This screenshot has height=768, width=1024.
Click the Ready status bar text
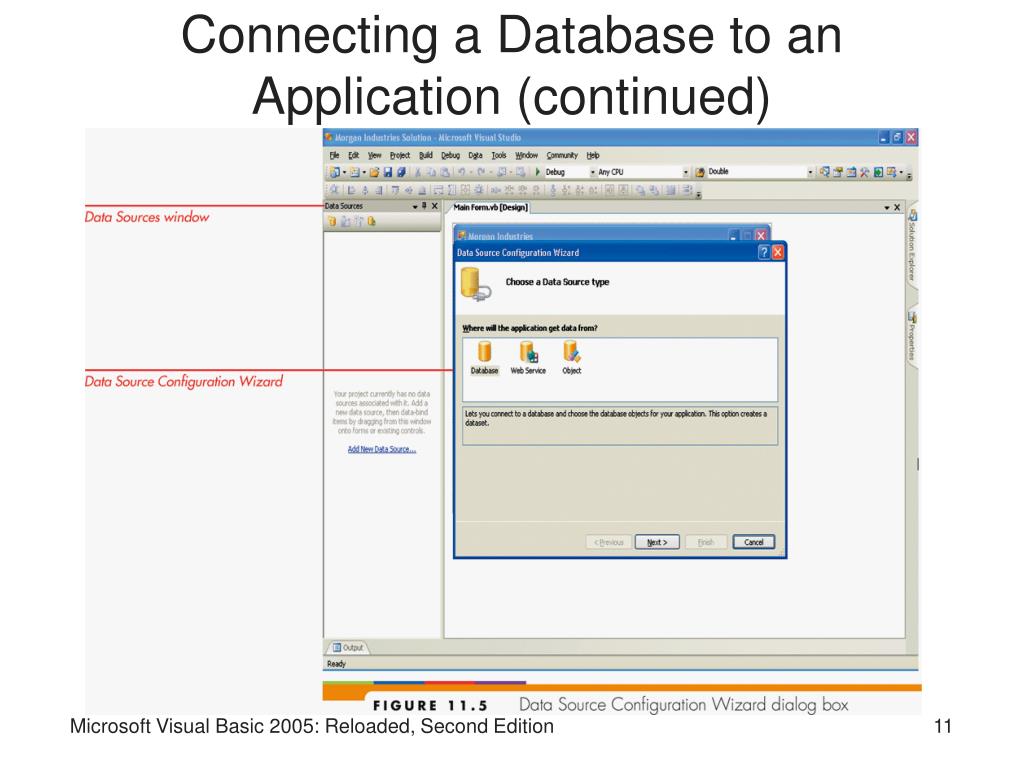click(x=336, y=664)
